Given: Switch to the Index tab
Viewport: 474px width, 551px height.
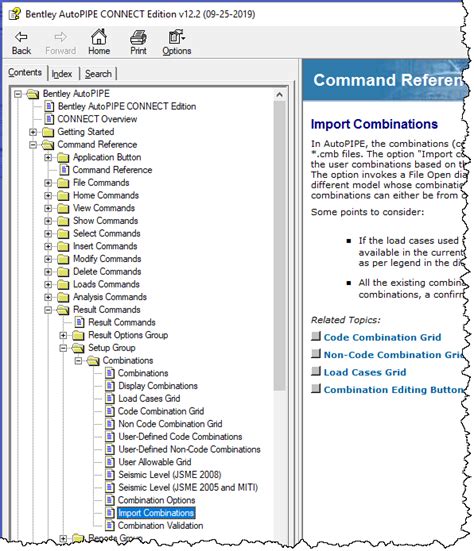Looking at the screenshot, I should click(62, 74).
